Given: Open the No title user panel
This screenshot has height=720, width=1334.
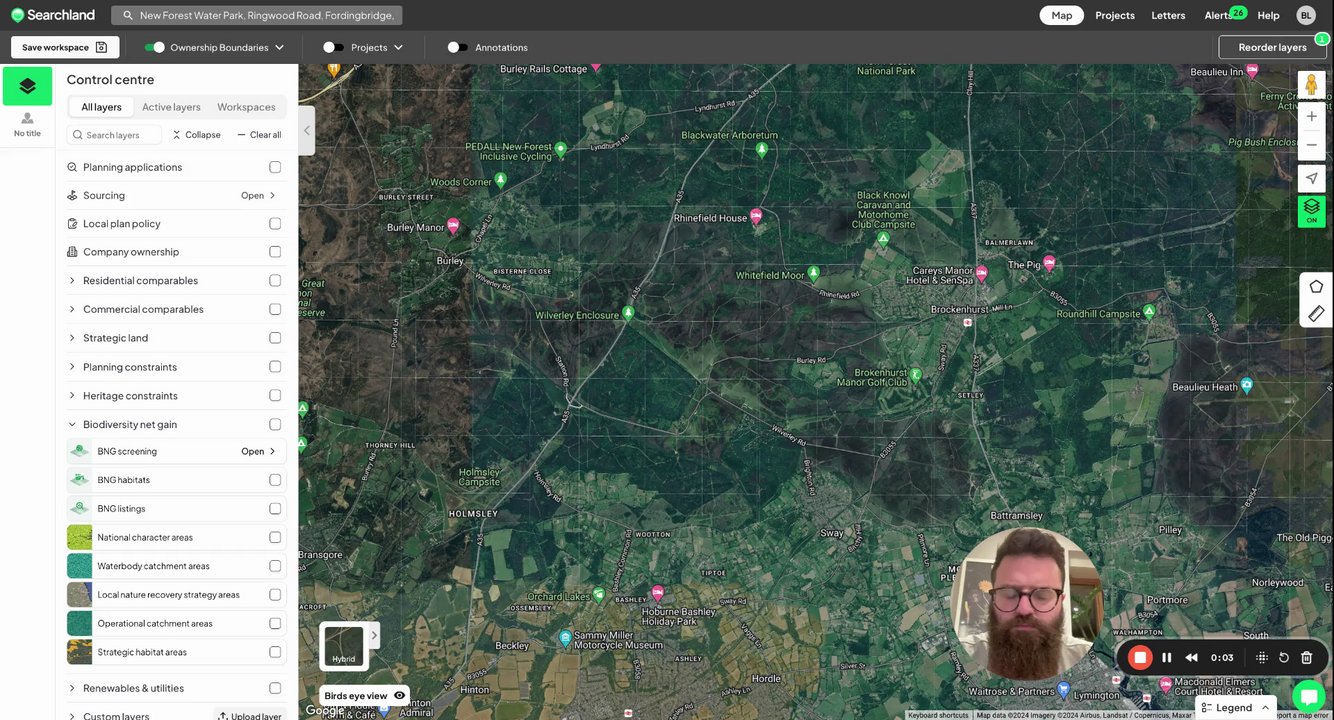Looking at the screenshot, I should [x=27, y=125].
